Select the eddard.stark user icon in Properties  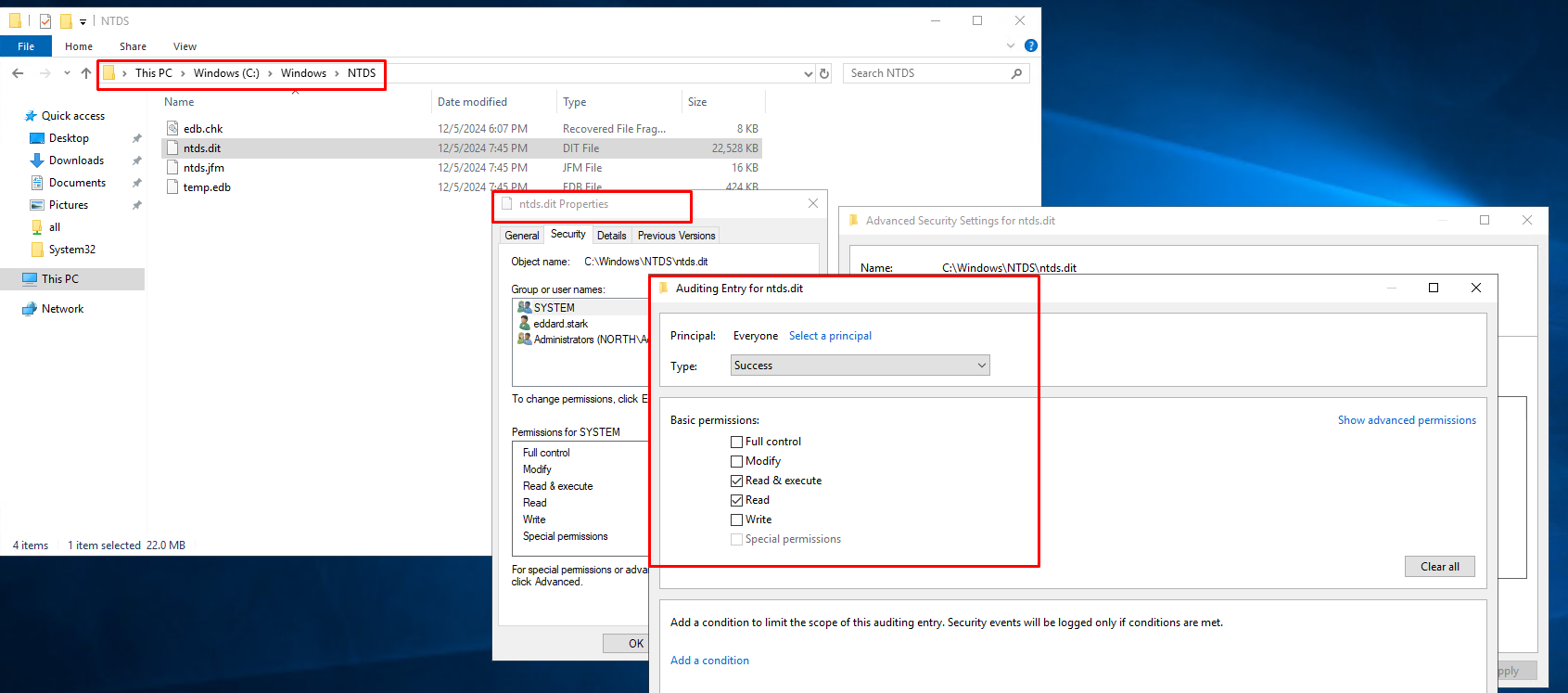click(525, 323)
